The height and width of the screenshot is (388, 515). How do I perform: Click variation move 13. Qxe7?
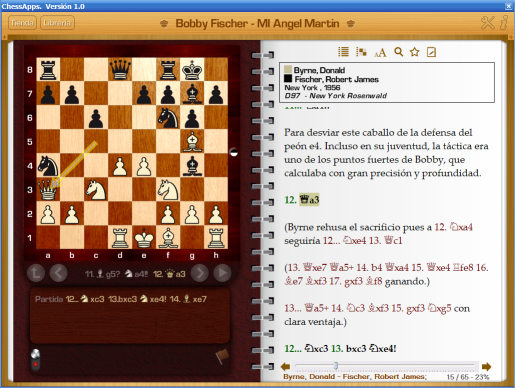pos(307,268)
